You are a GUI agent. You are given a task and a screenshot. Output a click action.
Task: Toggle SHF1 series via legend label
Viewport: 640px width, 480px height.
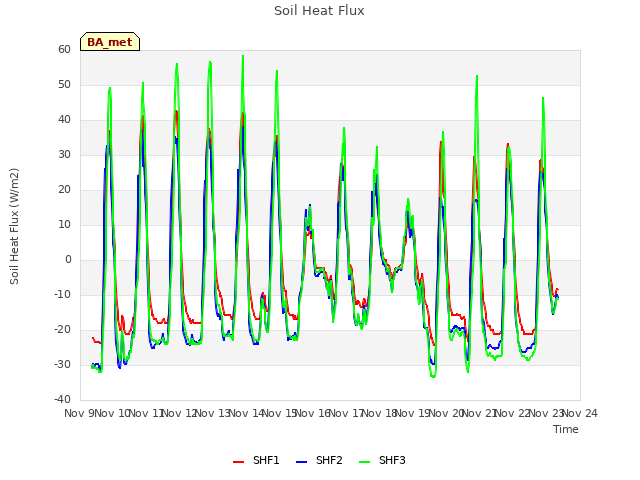click(266, 460)
